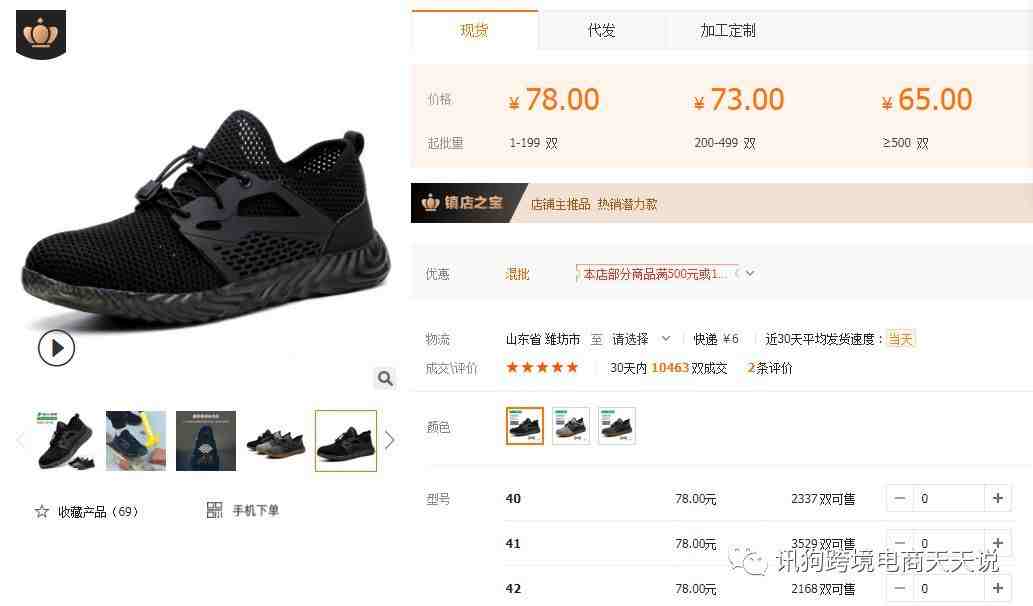The width and height of the screenshot is (1033, 606).
Task: Open the 请选择 destination dropdown
Action: tap(641, 339)
